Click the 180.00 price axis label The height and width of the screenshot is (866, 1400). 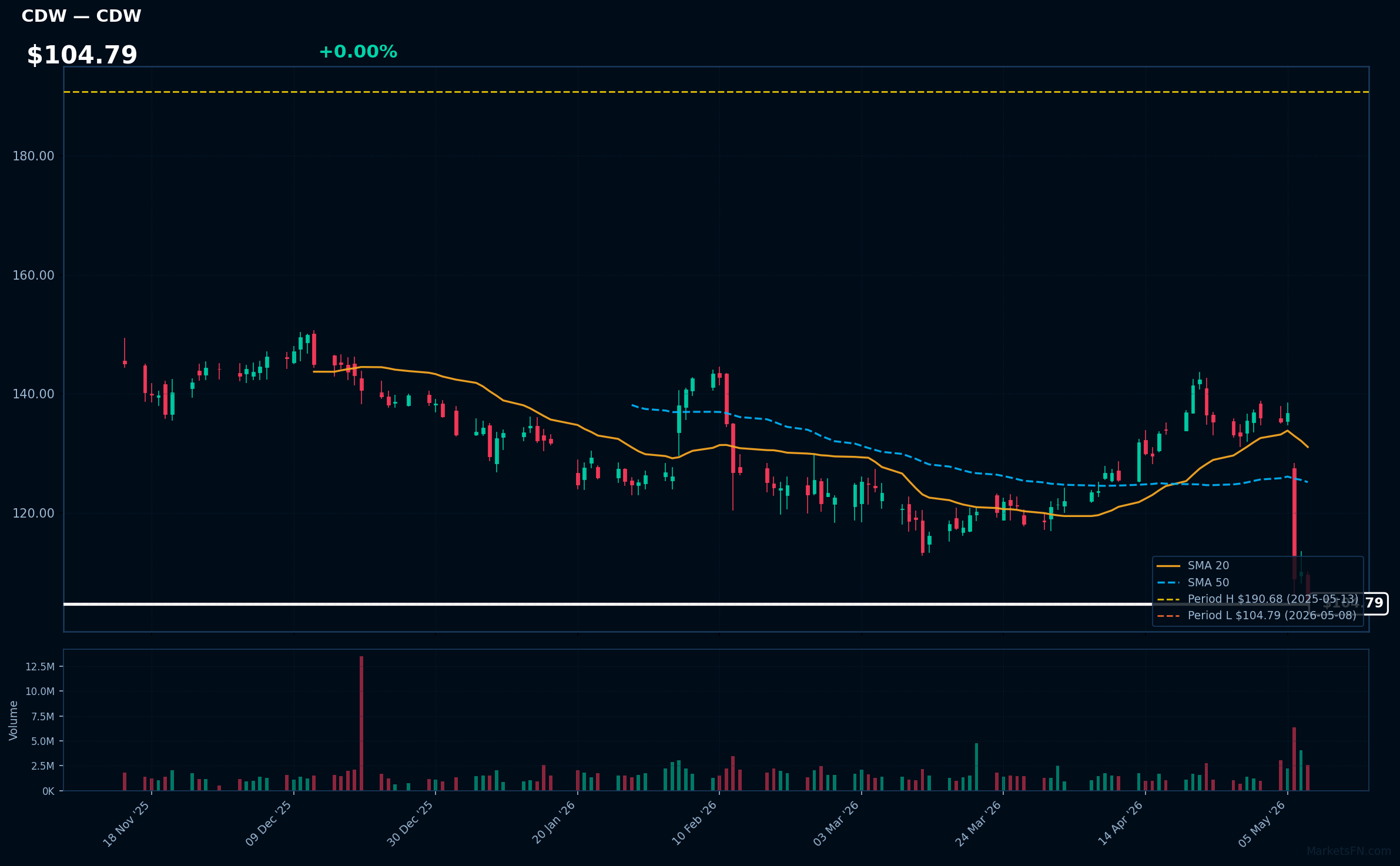pos(34,156)
